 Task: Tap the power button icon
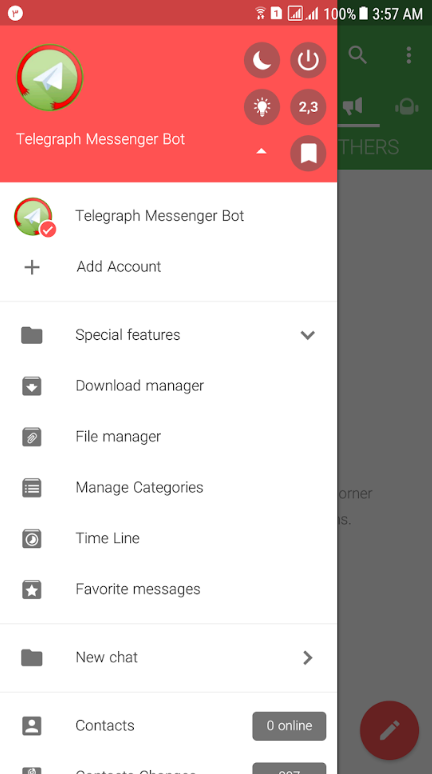pos(308,60)
